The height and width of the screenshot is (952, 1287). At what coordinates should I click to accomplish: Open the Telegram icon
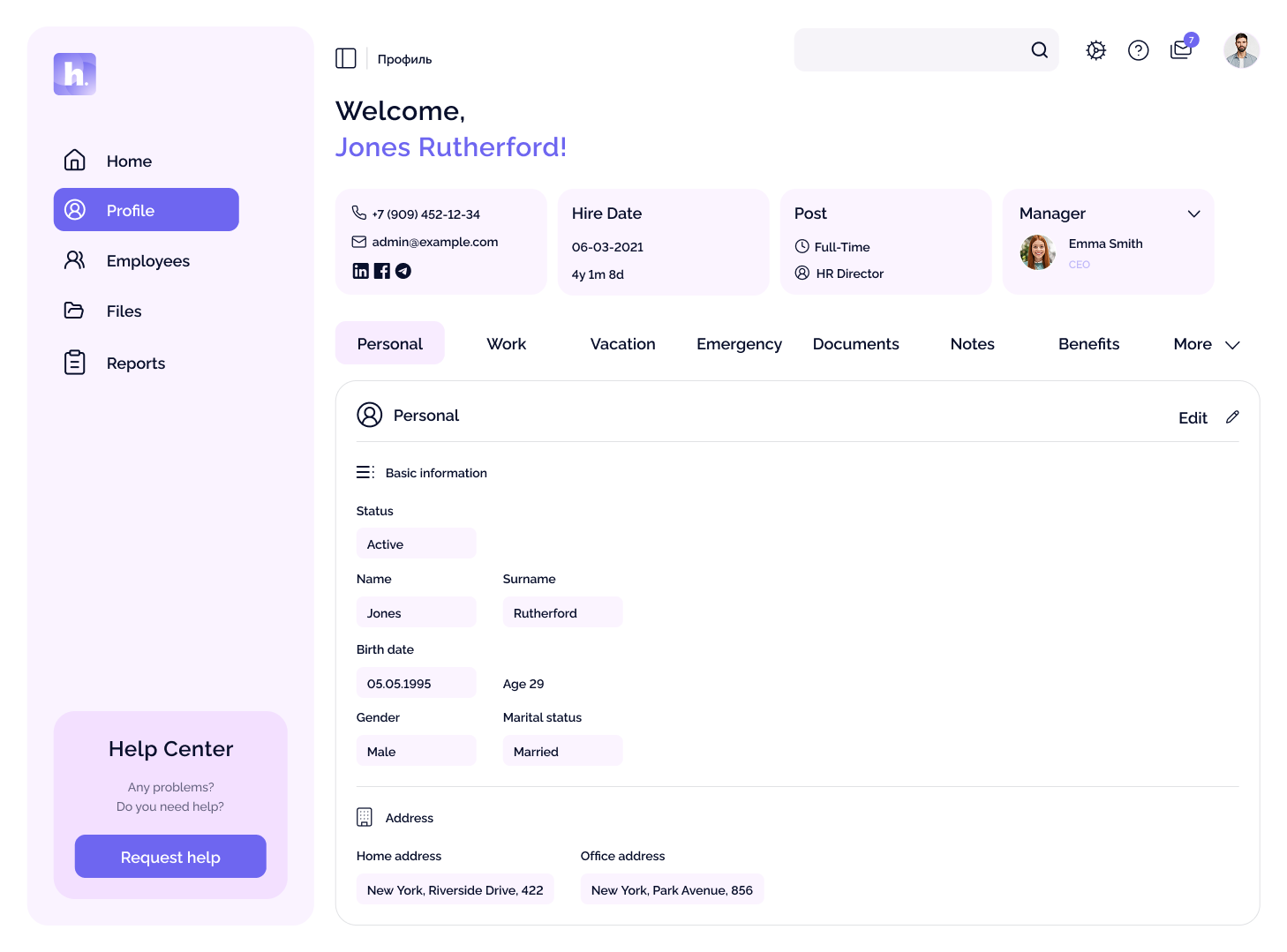pos(403,271)
